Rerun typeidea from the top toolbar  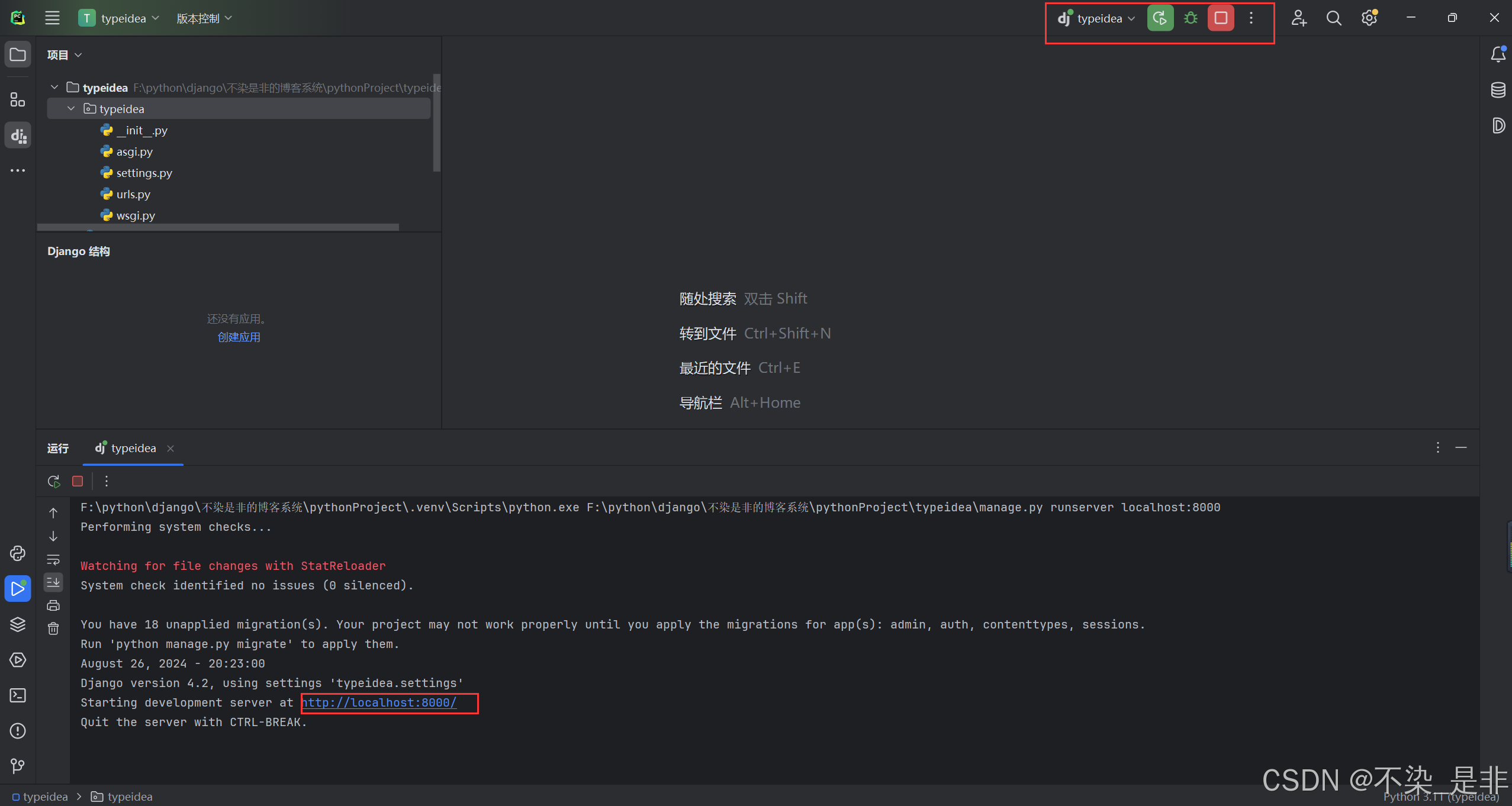[1160, 18]
